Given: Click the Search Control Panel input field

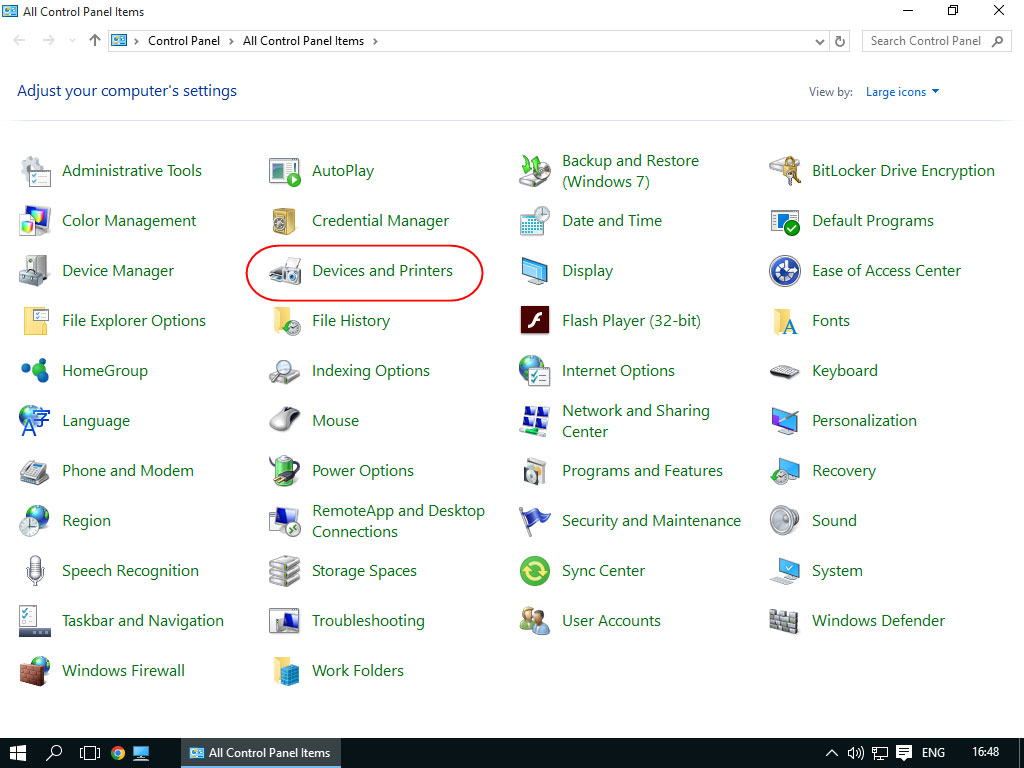Looking at the screenshot, I should 925,41.
